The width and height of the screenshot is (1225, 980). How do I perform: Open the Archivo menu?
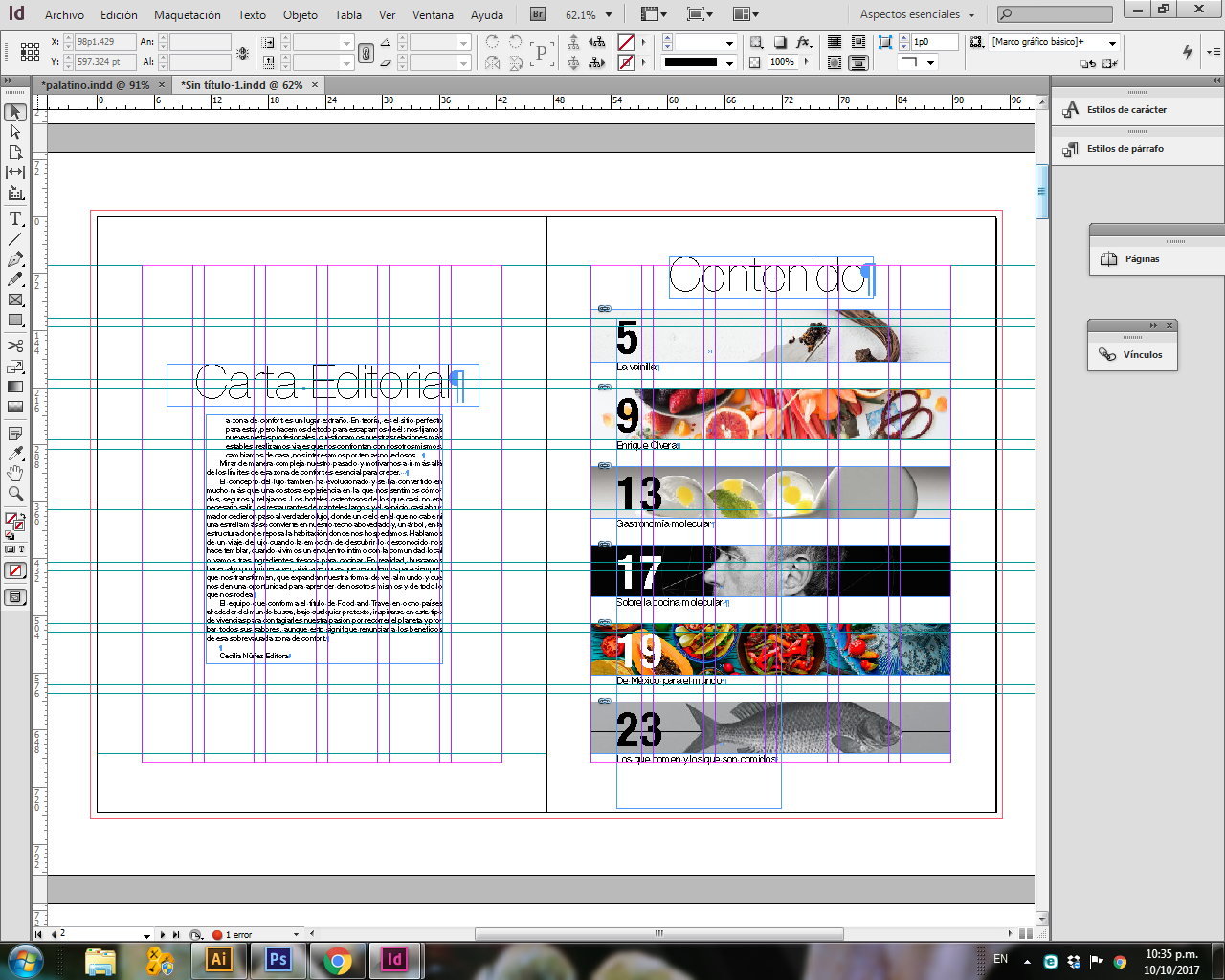pyautogui.click(x=64, y=15)
